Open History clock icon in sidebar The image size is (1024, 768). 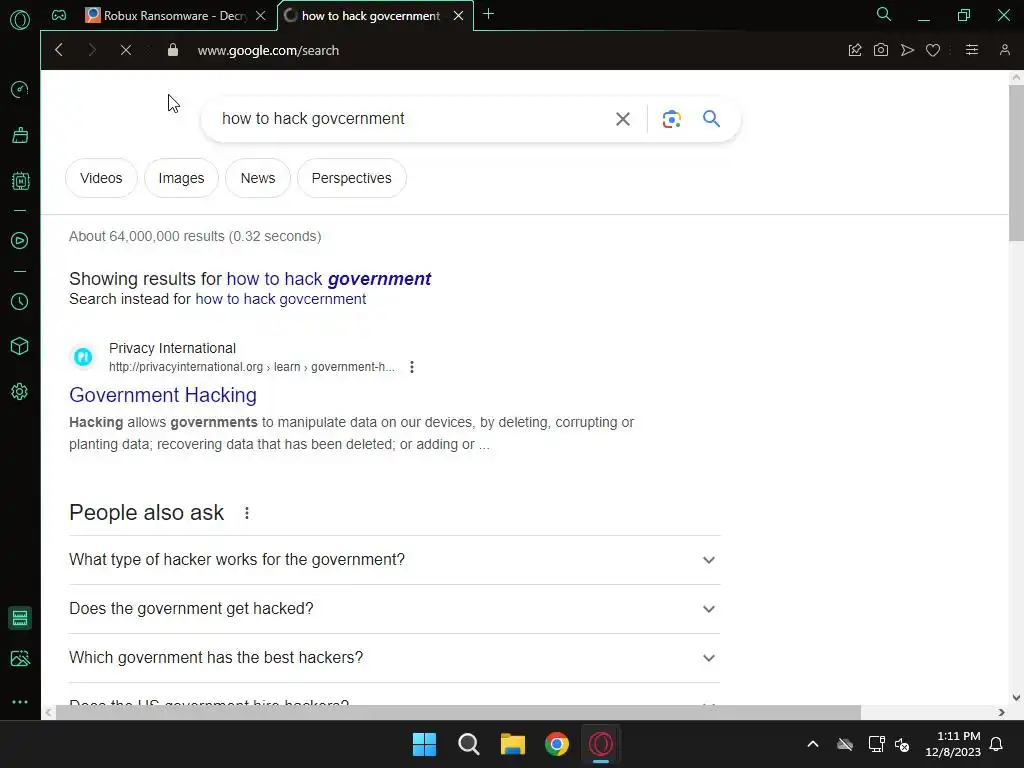tap(20, 301)
